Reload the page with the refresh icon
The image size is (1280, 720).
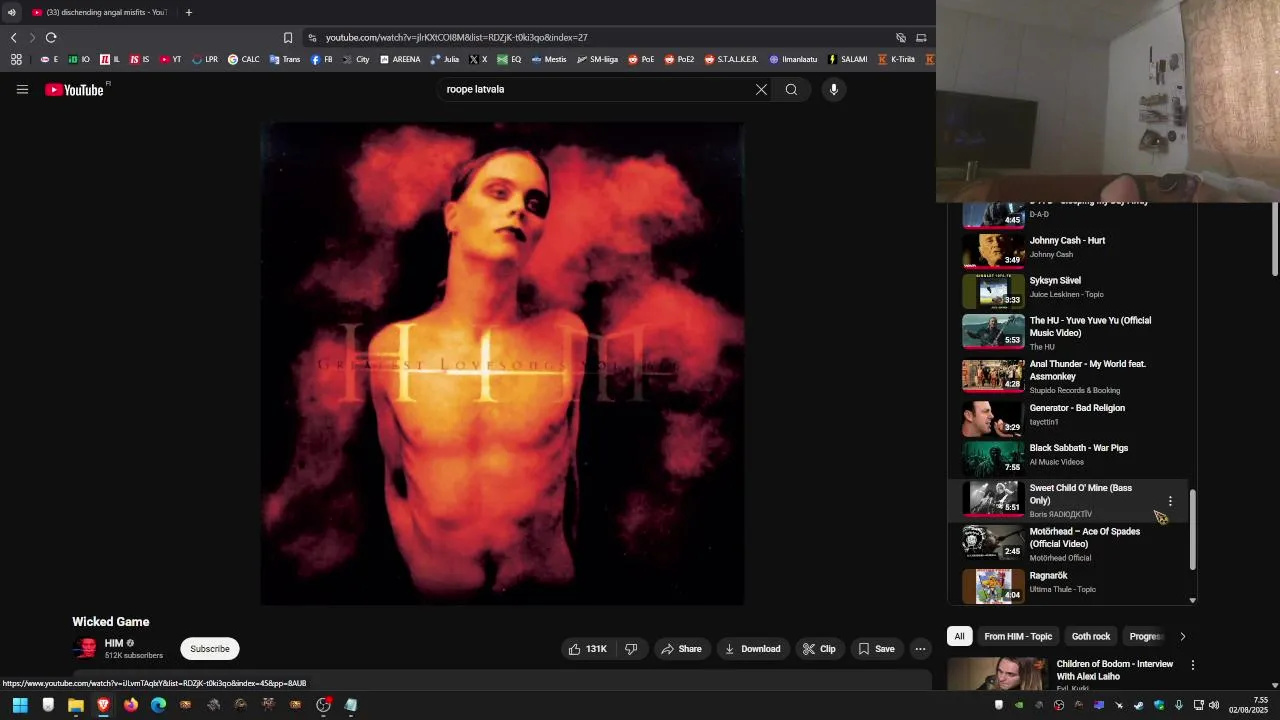51,38
